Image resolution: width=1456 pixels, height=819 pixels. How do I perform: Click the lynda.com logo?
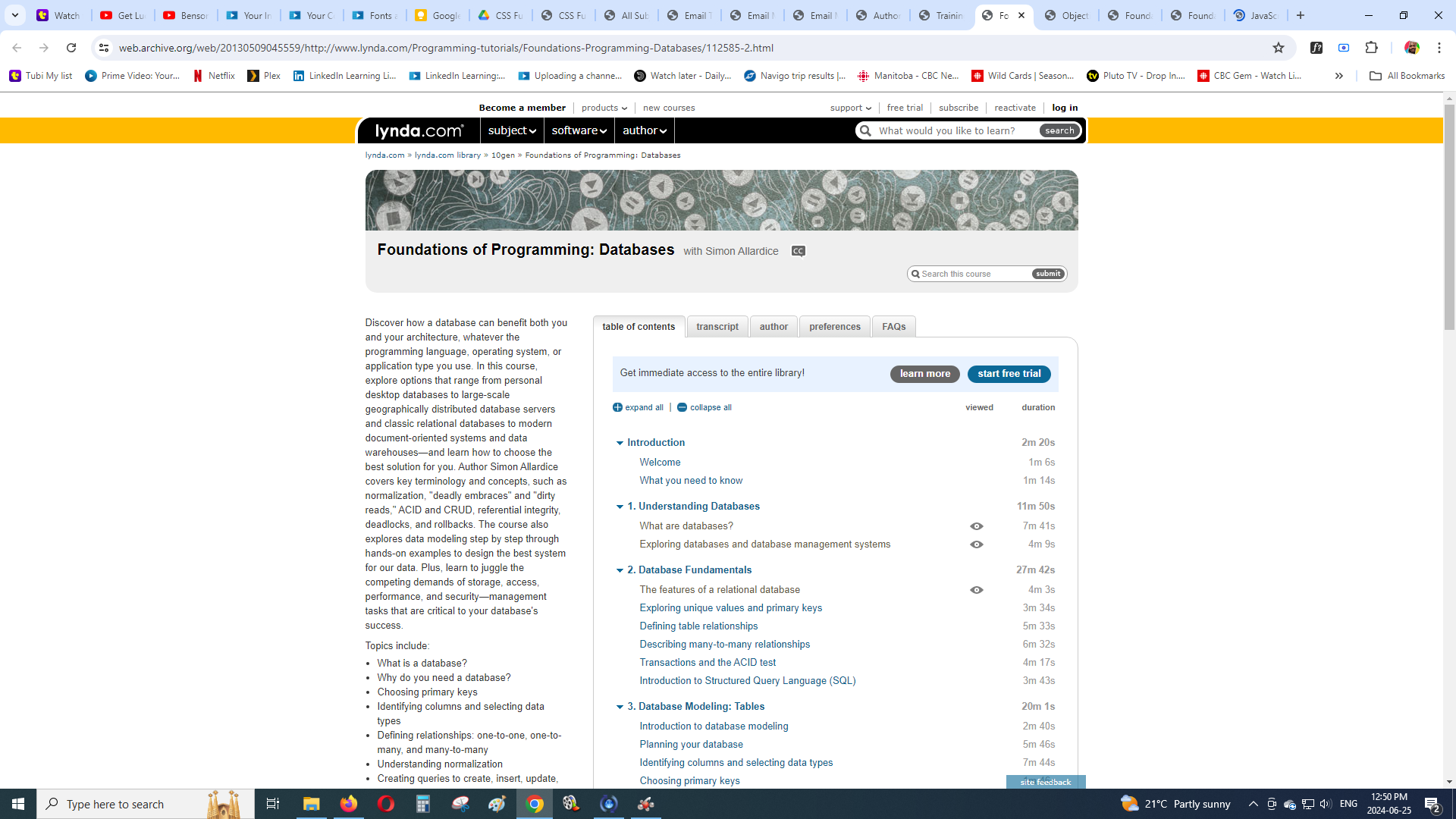coord(419,131)
